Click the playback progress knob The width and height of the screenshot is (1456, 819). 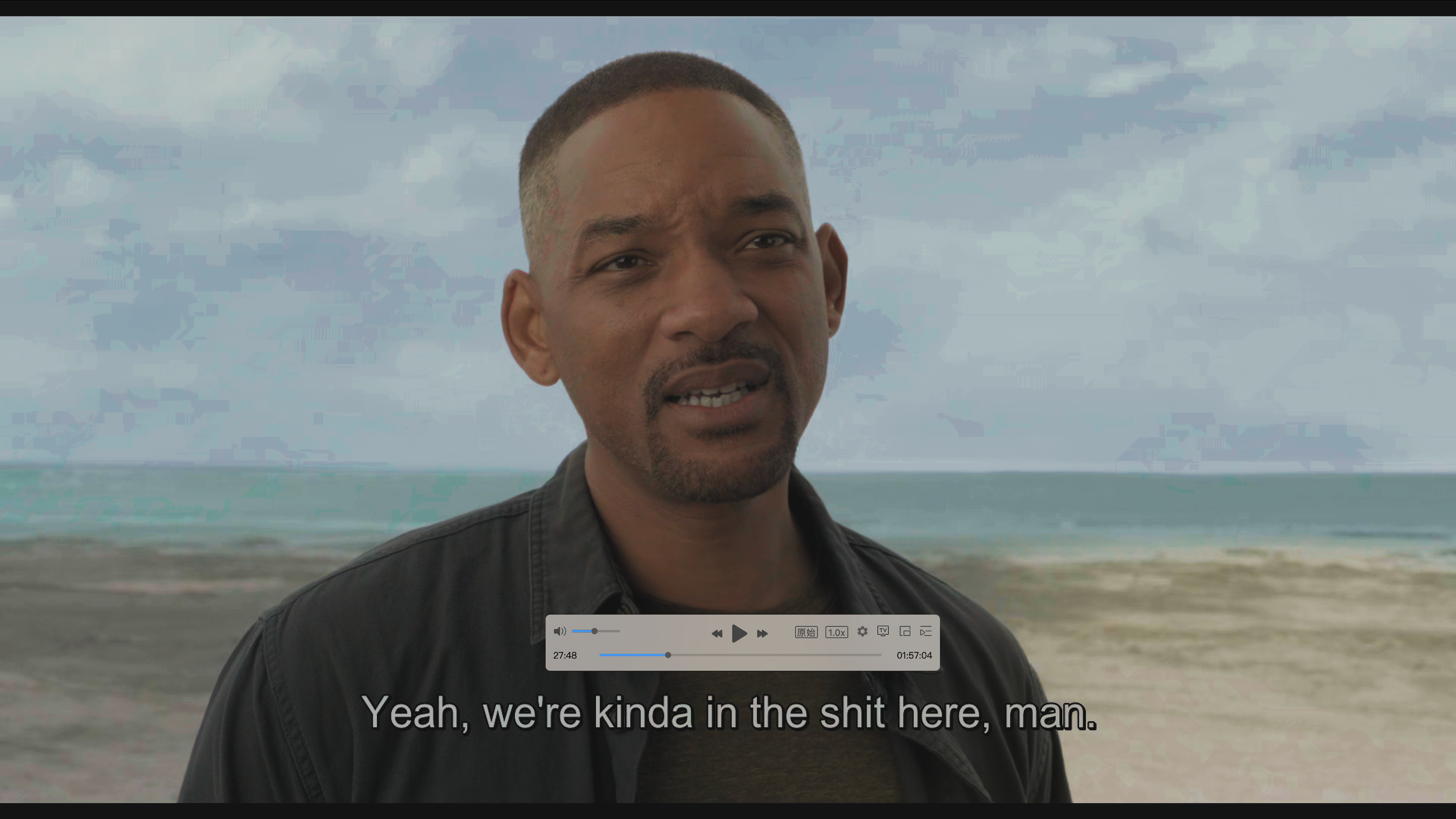point(667,655)
